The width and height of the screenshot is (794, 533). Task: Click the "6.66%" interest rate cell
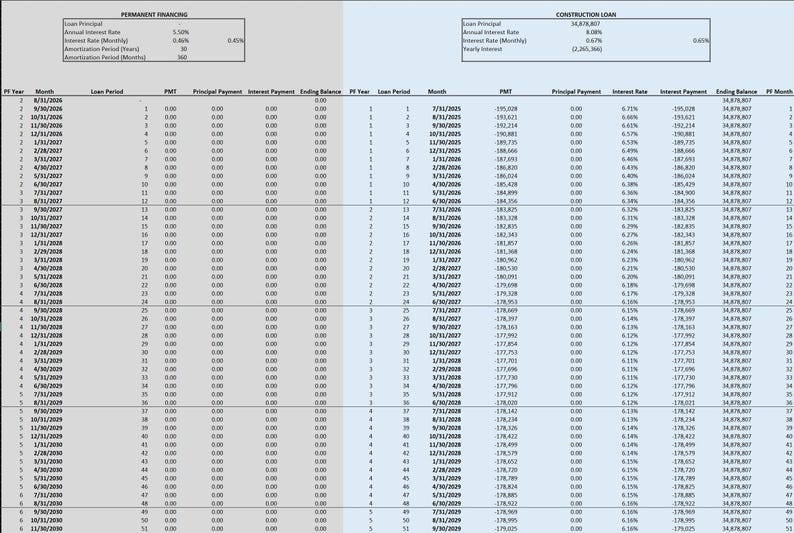630,117
